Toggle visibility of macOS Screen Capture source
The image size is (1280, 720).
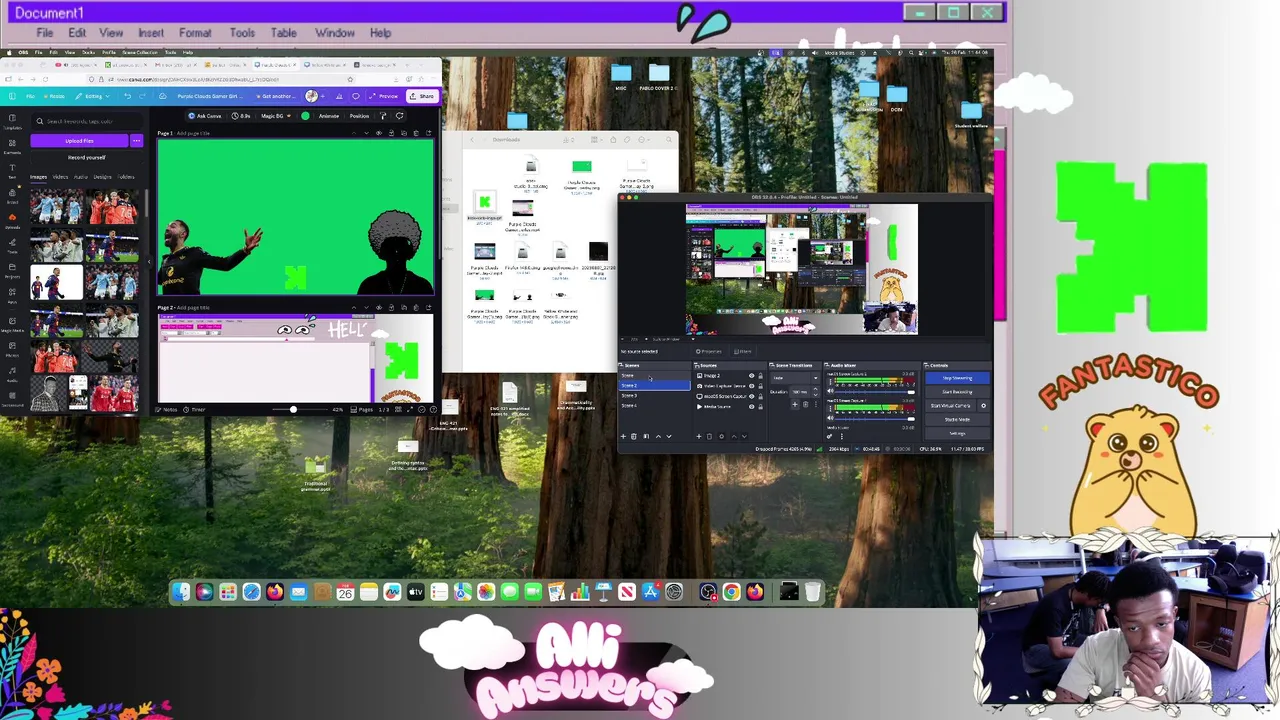752,396
